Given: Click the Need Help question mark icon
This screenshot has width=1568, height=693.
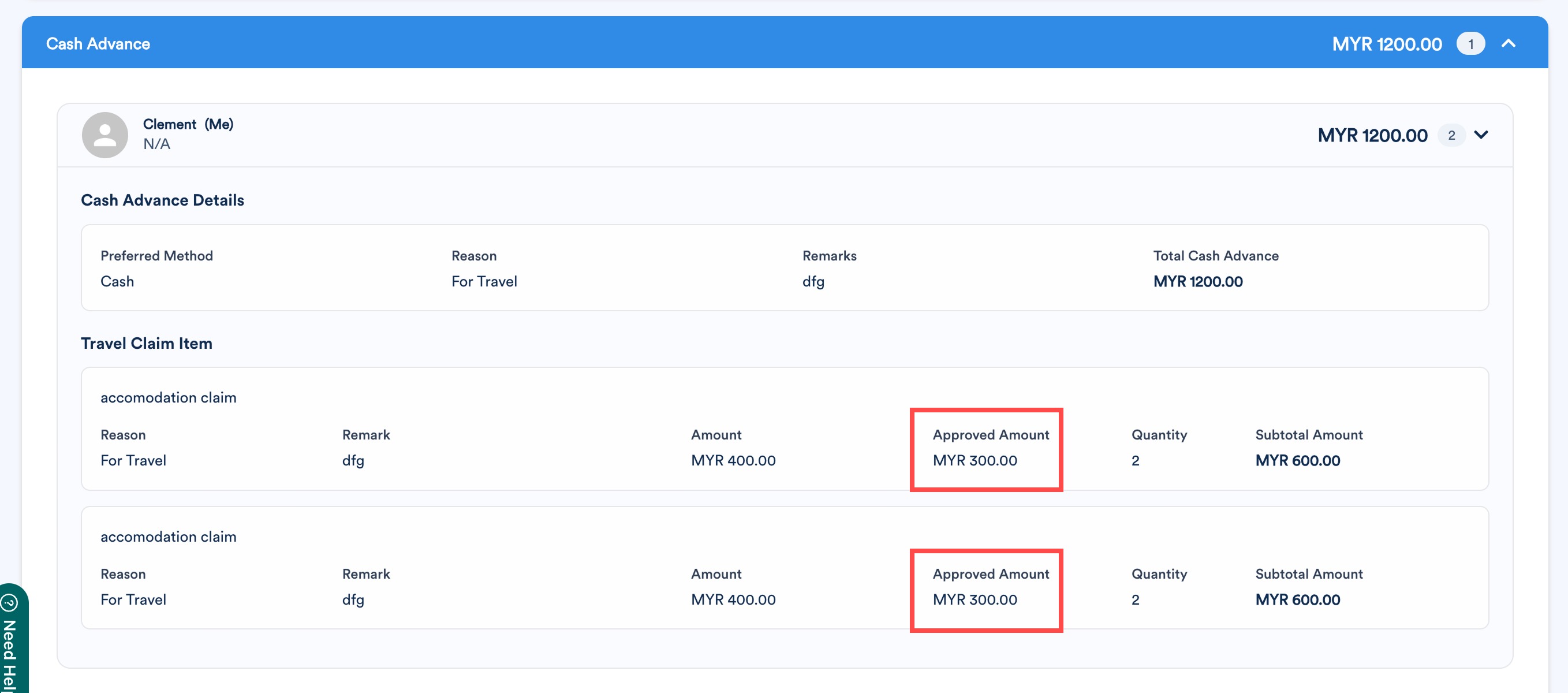Looking at the screenshot, I should click(x=10, y=603).
